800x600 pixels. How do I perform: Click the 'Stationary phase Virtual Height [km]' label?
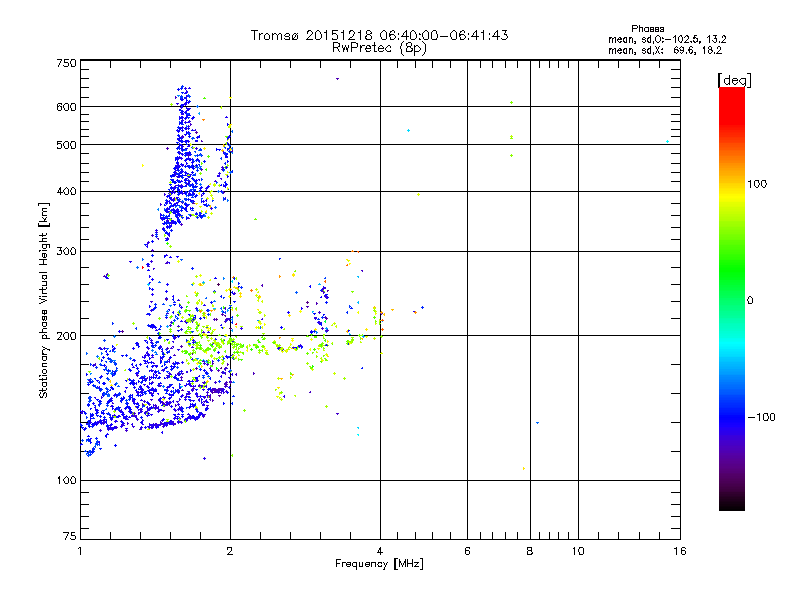click(x=44, y=300)
